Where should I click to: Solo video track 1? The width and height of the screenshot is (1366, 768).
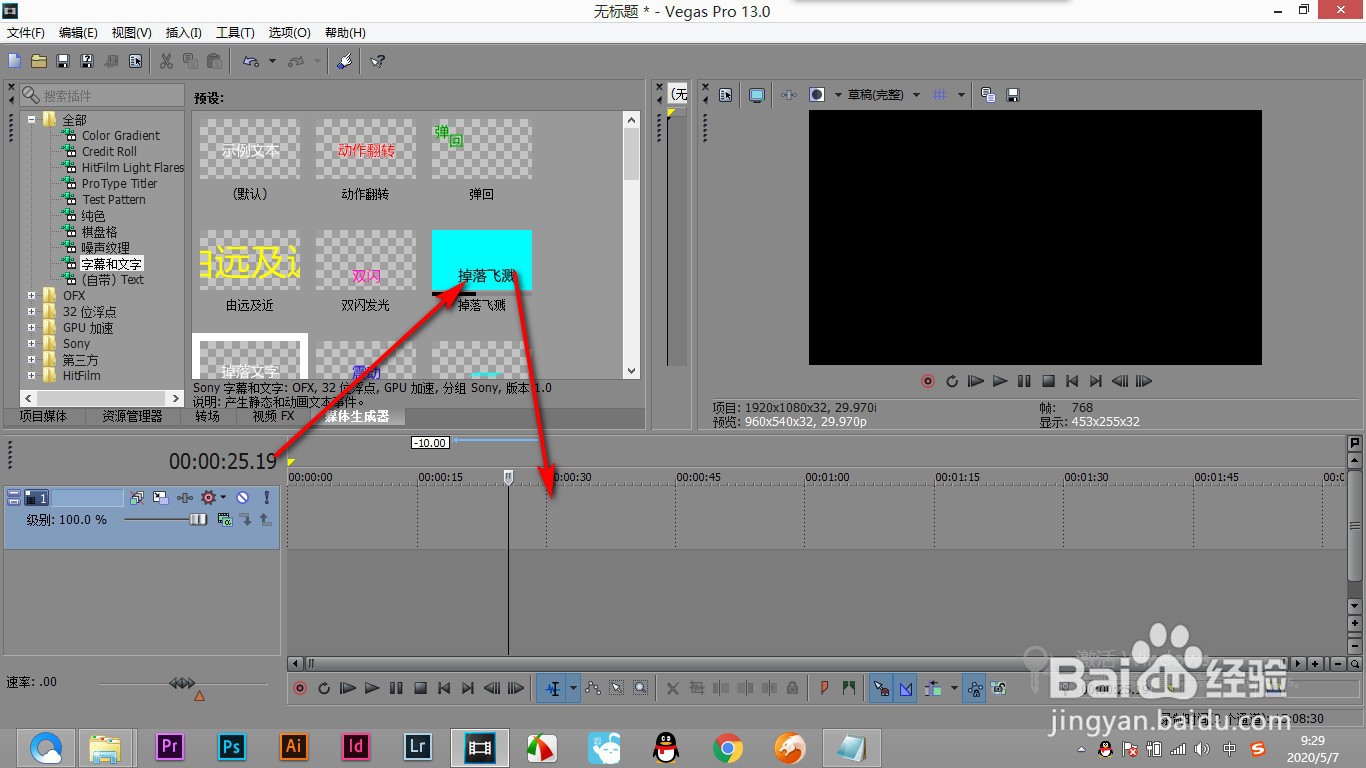[x=267, y=497]
